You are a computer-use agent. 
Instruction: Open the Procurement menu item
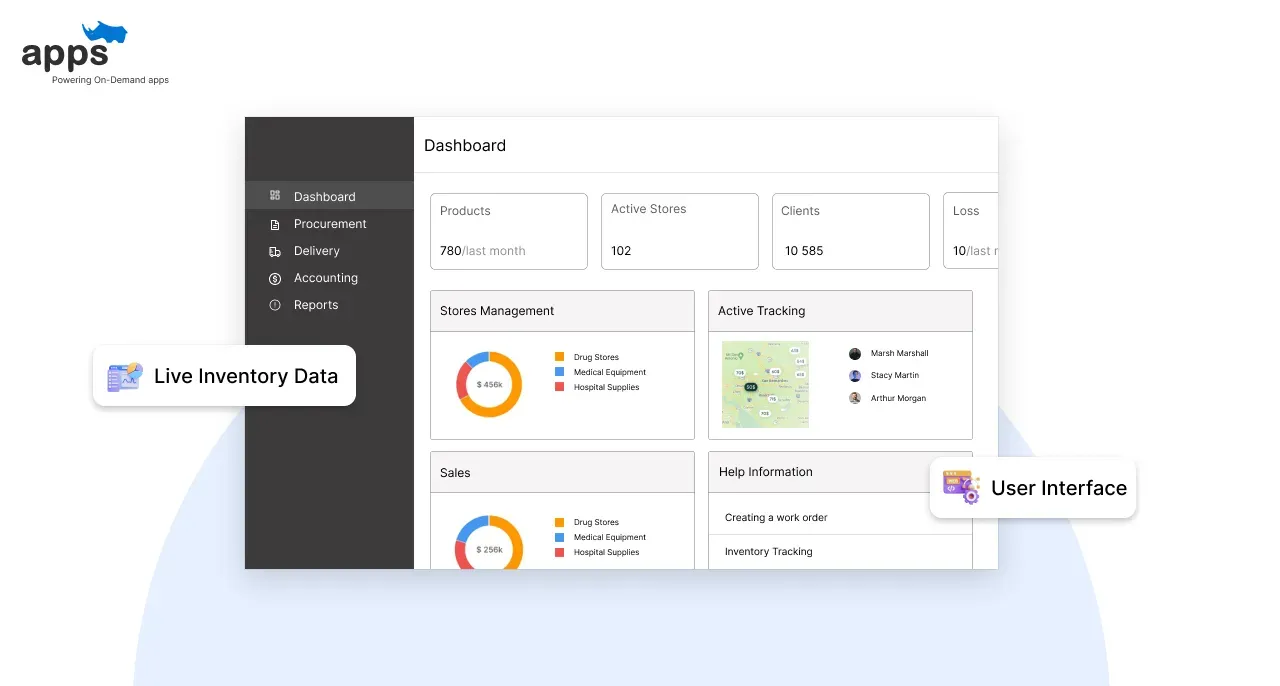(x=329, y=224)
